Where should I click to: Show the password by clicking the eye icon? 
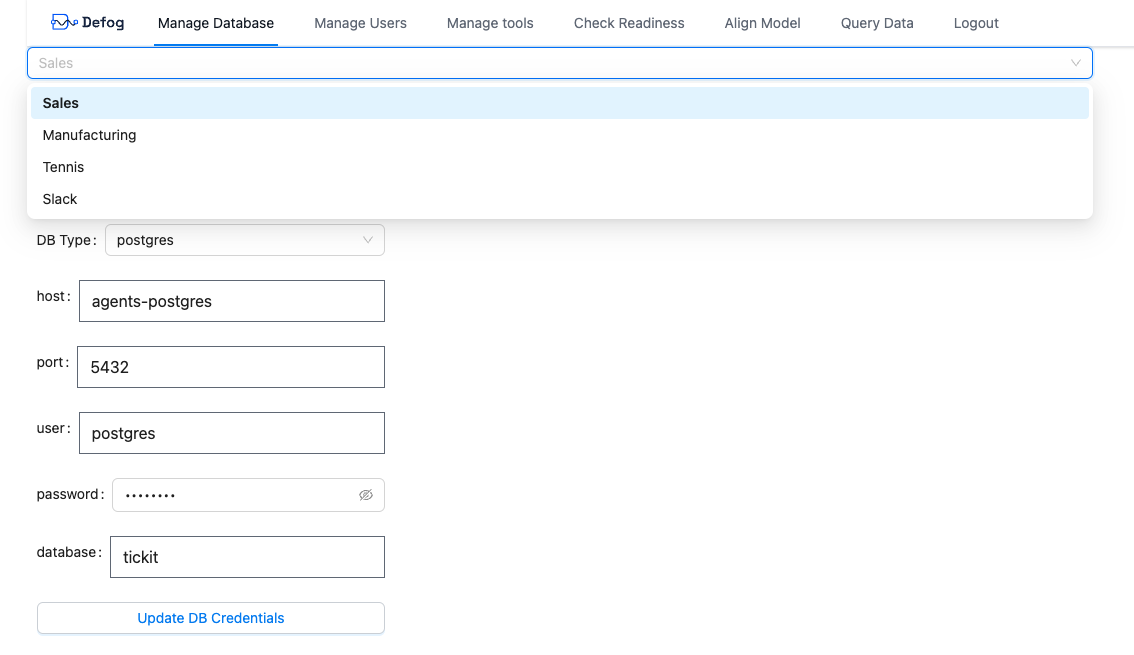coord(366,494)
